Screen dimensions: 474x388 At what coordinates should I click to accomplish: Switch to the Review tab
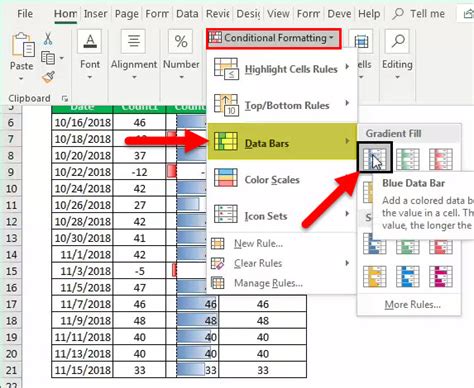218,14
